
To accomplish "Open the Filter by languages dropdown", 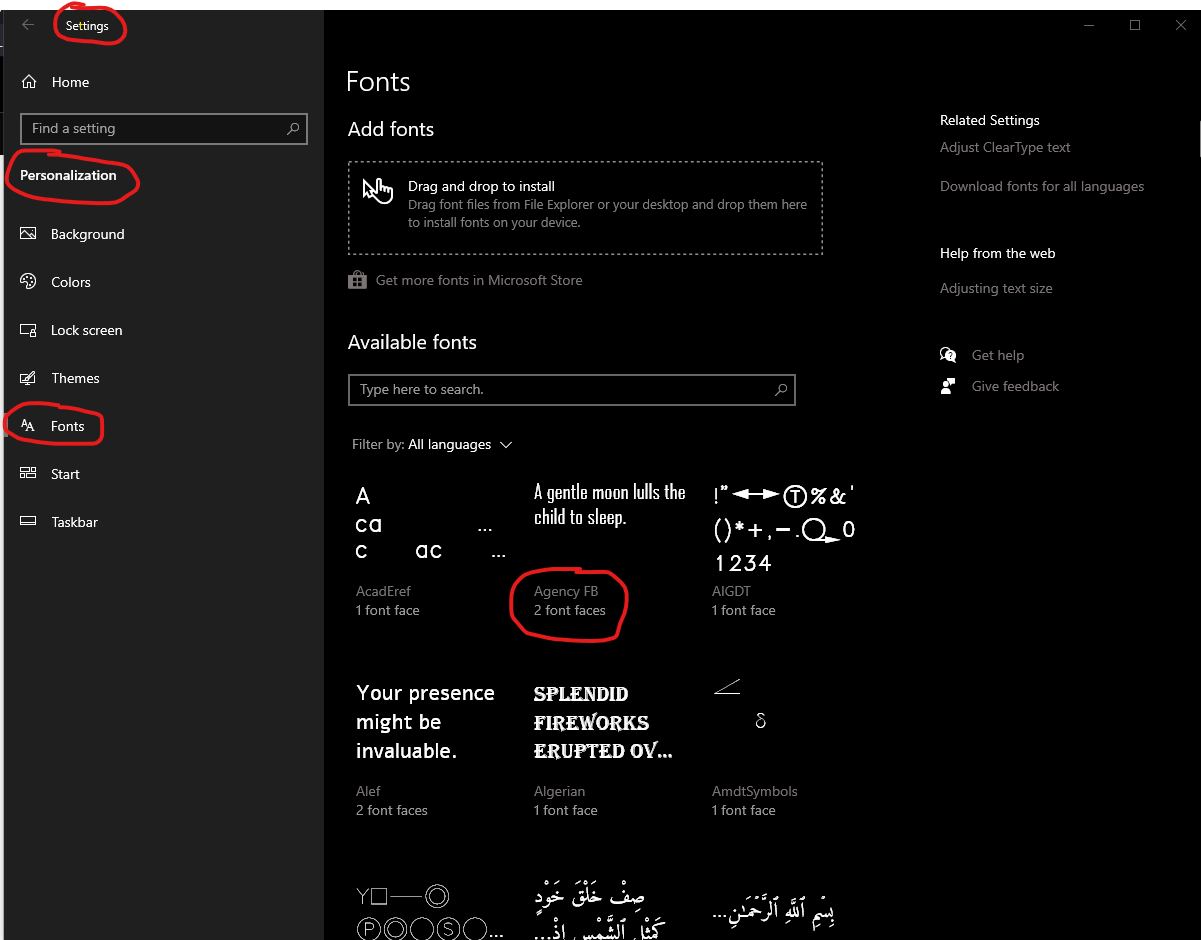I will (x=432, y=444).
